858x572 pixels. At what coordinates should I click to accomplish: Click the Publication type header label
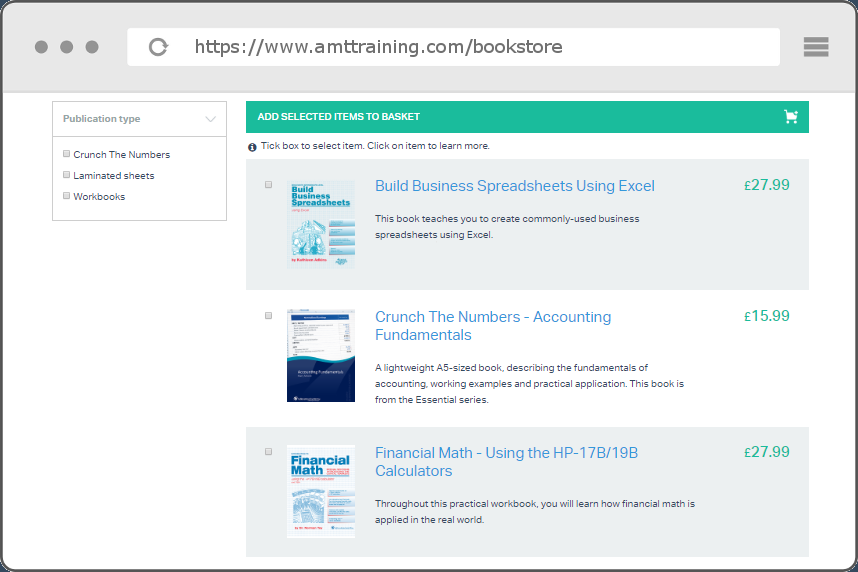point(101,119)
